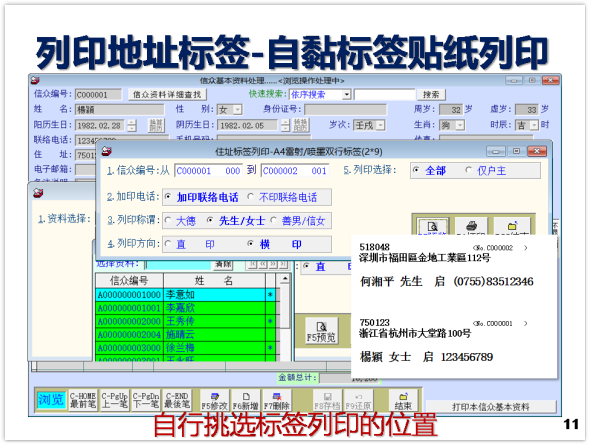The height and width of the screenshot is (445, 590).
Task: Click the 姓名 column header in list
Action: [214, 281]
